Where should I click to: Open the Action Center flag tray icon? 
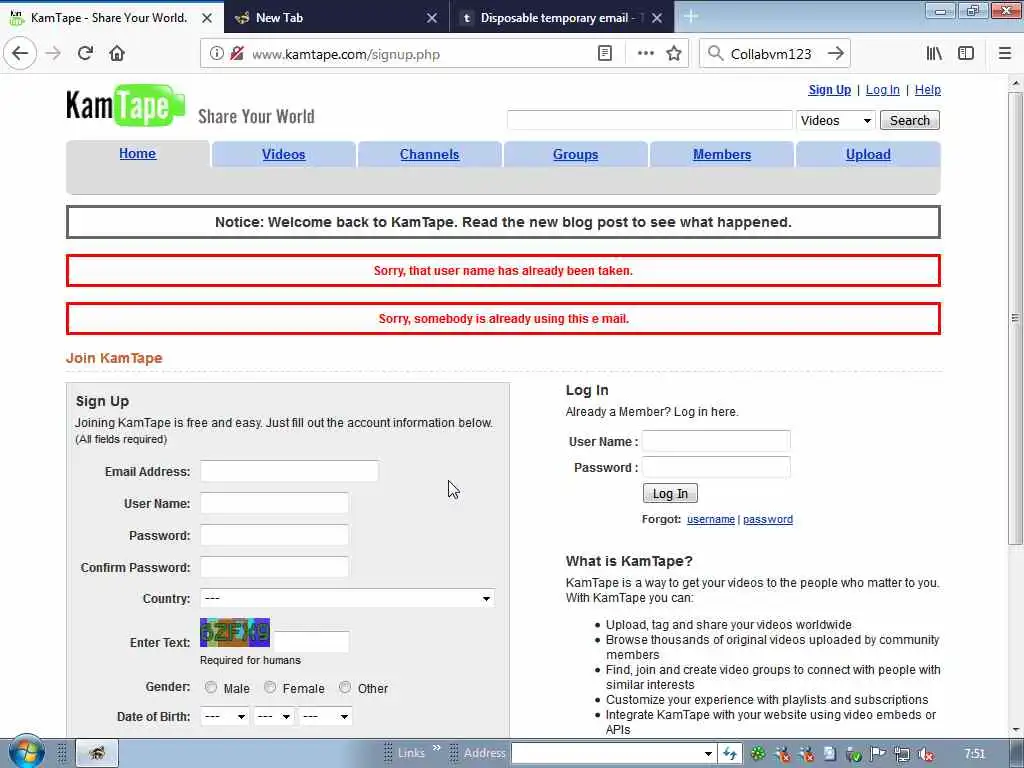coord(878,754)
